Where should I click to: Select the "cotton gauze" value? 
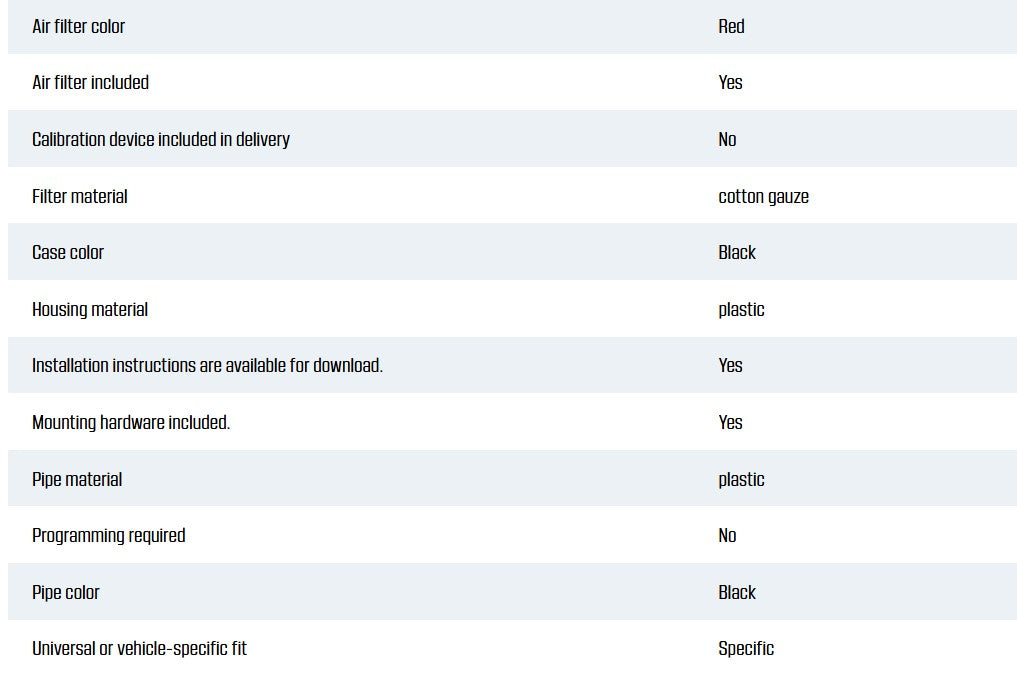click(x=763, y=197)
